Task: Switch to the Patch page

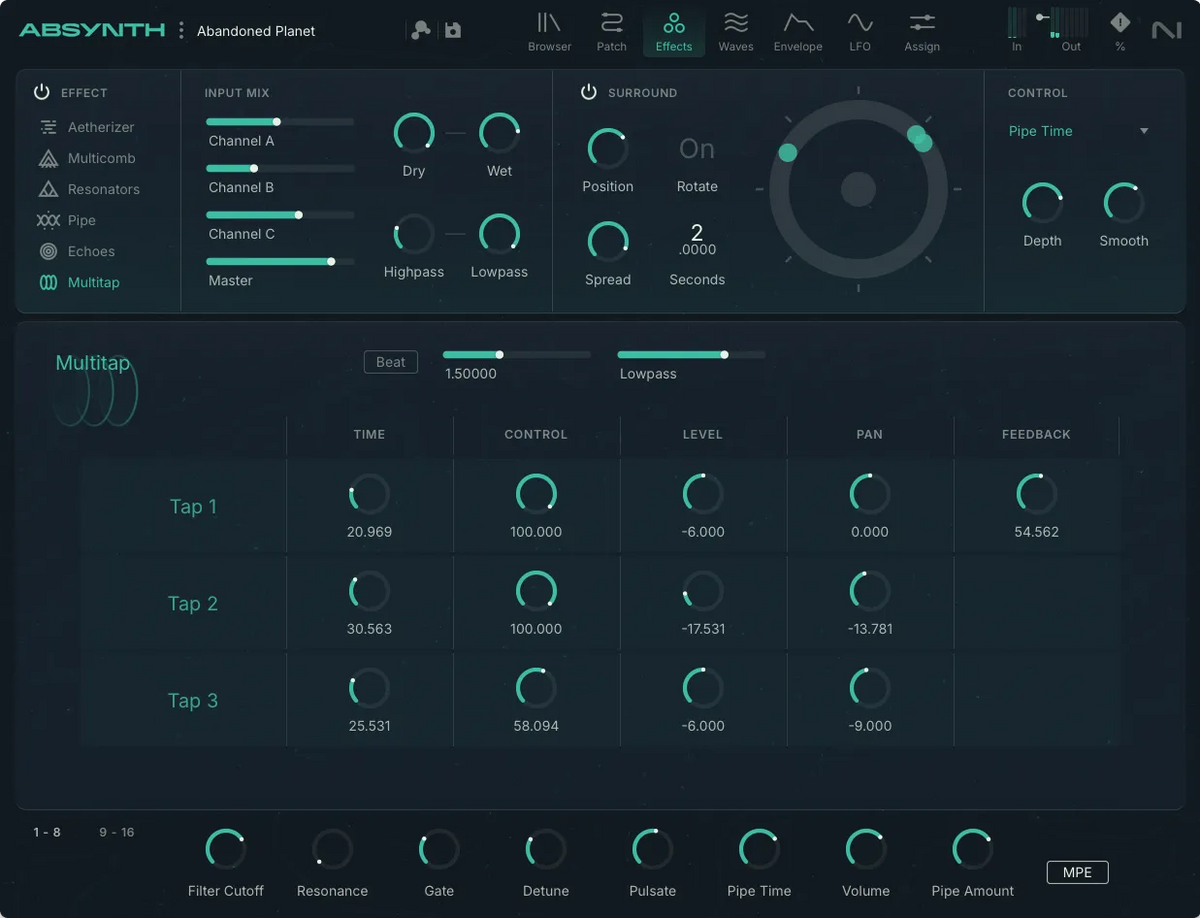Action: tap(611, 30)
